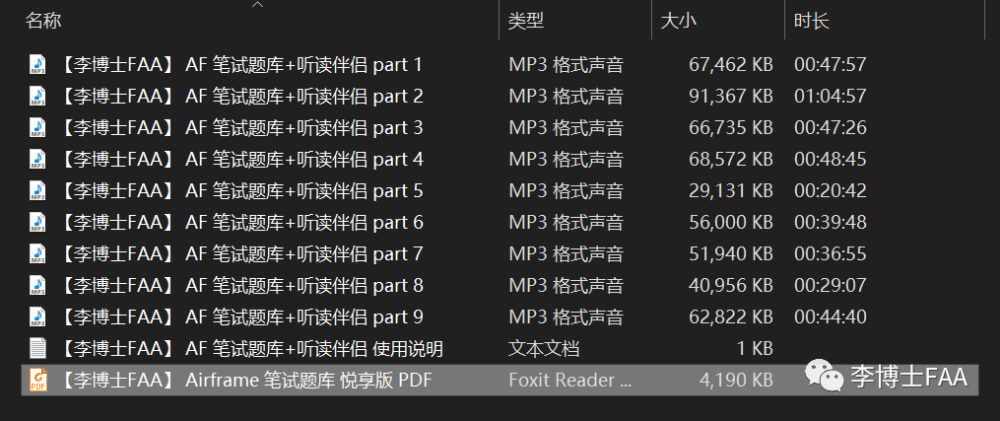Select file name ending in part 9
Image resolution: width=1000 pixels, height=421 pixels.
click(x=242, y=317)
